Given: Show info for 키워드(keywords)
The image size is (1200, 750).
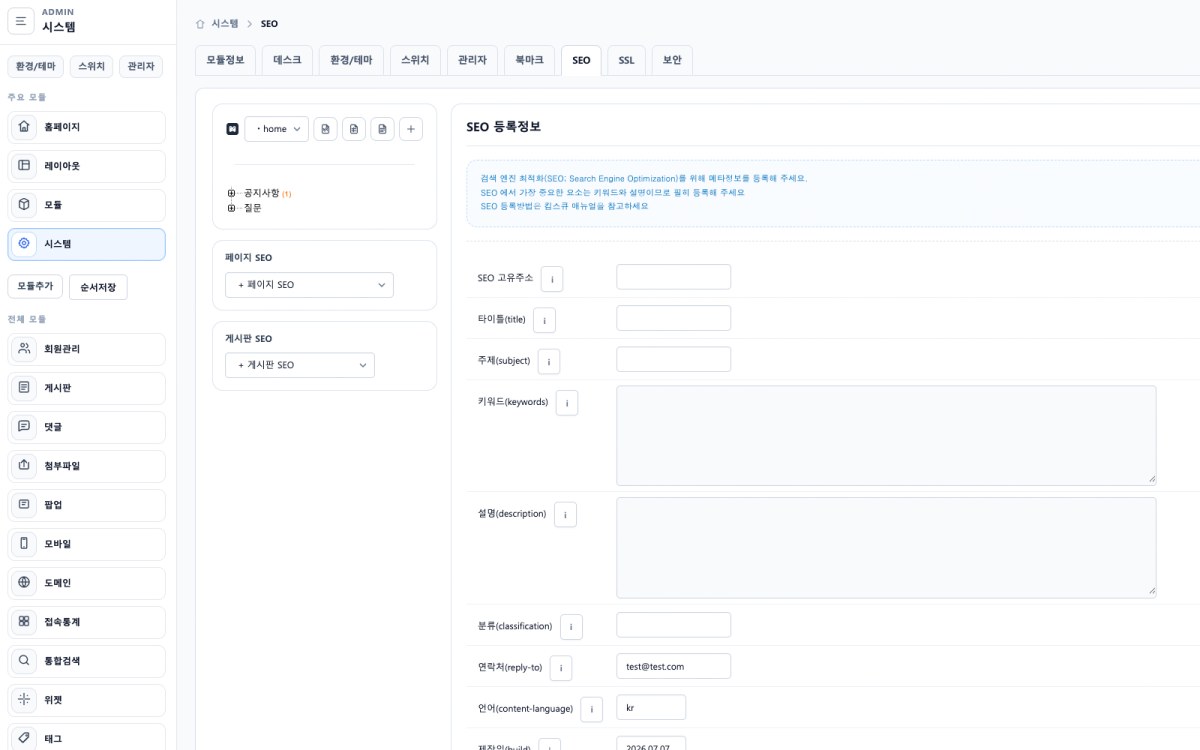Looking at the screenshot, I should (567, 403).
